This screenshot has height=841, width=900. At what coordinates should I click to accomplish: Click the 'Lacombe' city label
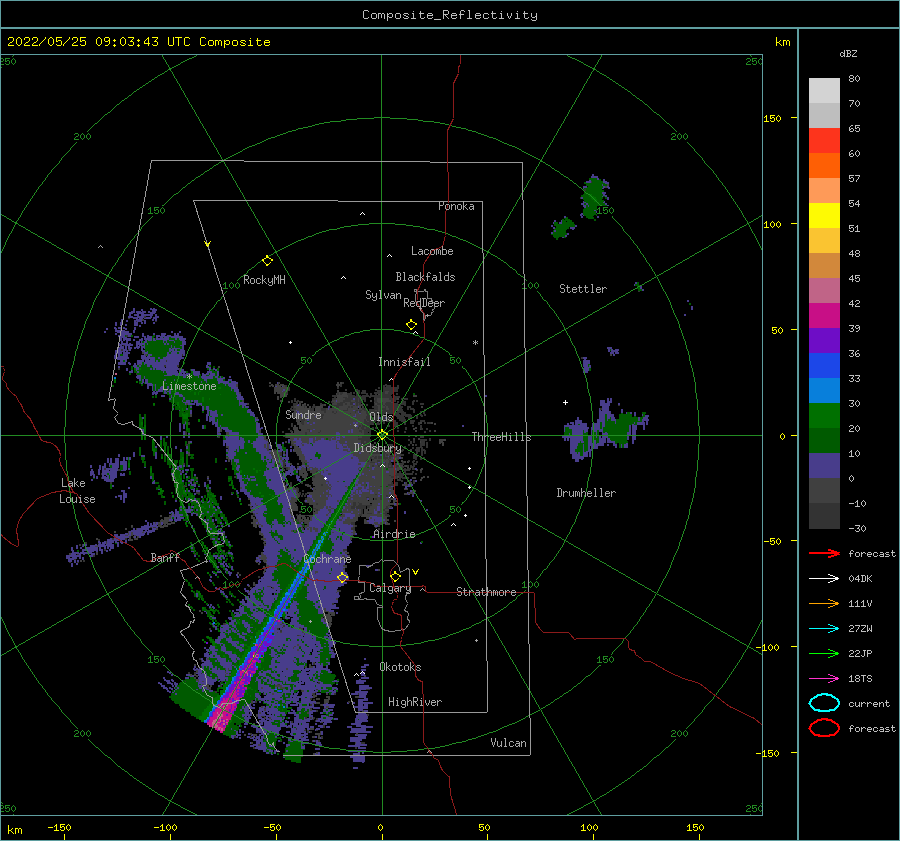pyautogui.click(x=432, y=251)
